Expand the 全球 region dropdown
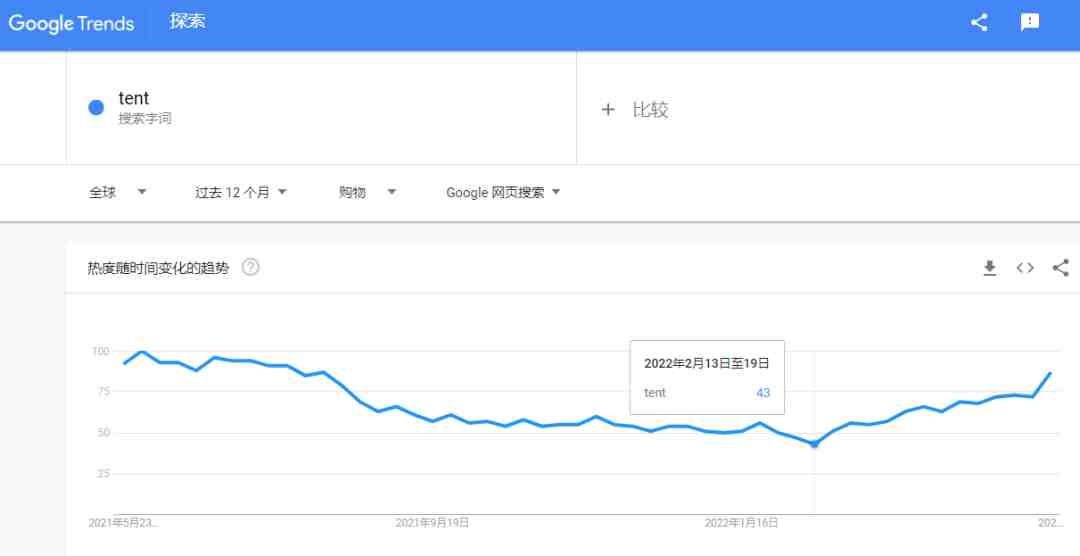1080x556 pixels. [118, 192]
